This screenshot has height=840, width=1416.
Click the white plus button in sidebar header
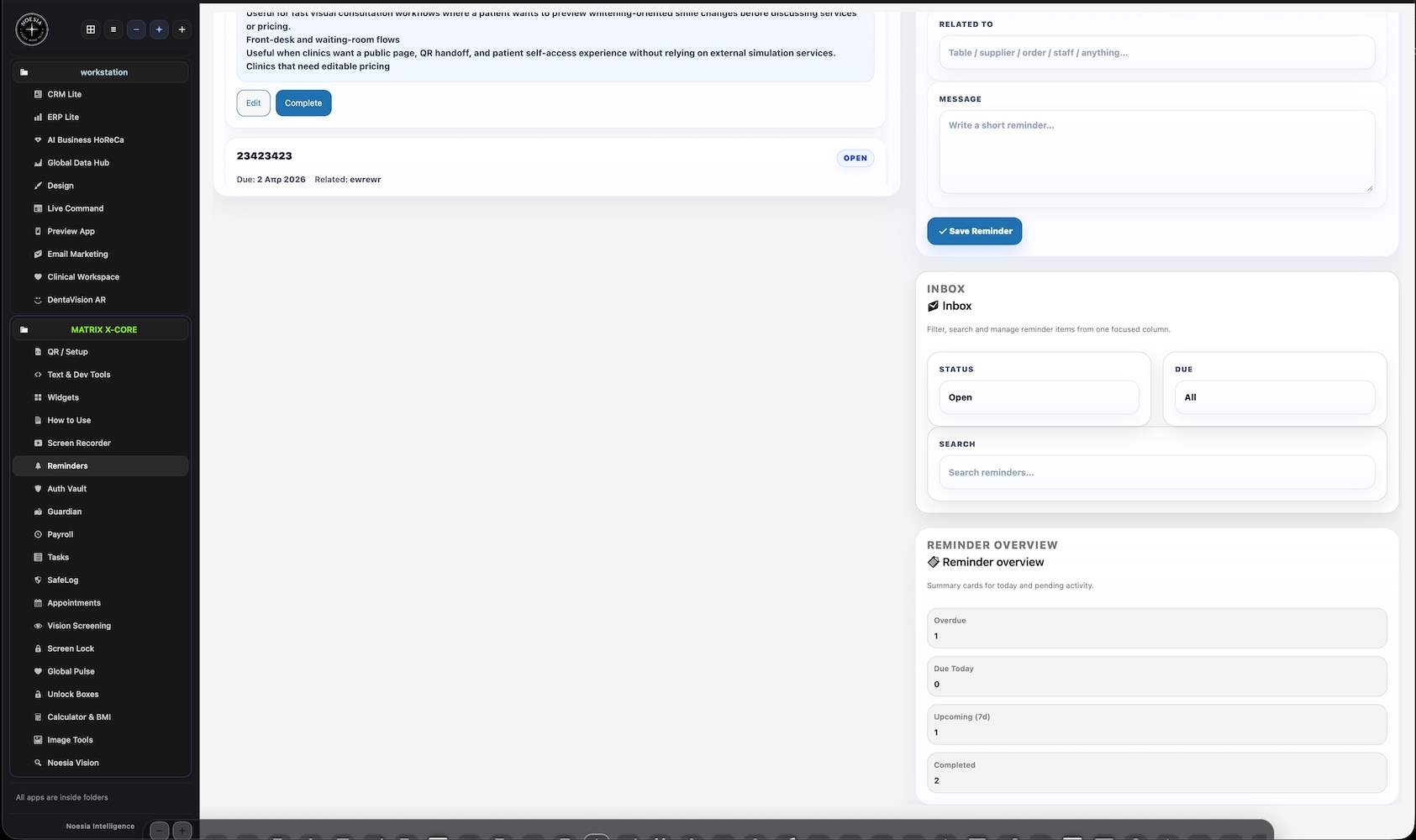pos(182,29)
